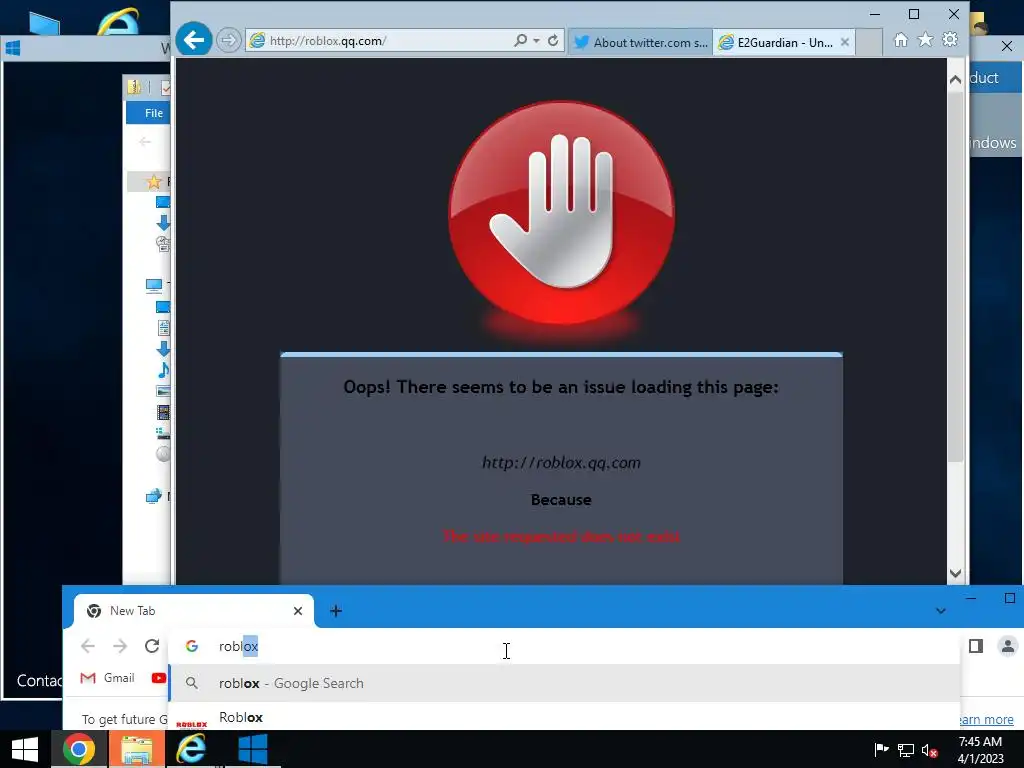Viewport: 1024px width, 768px height.
Task: Open the Windows Start menu
Action: tap(25, 749)
